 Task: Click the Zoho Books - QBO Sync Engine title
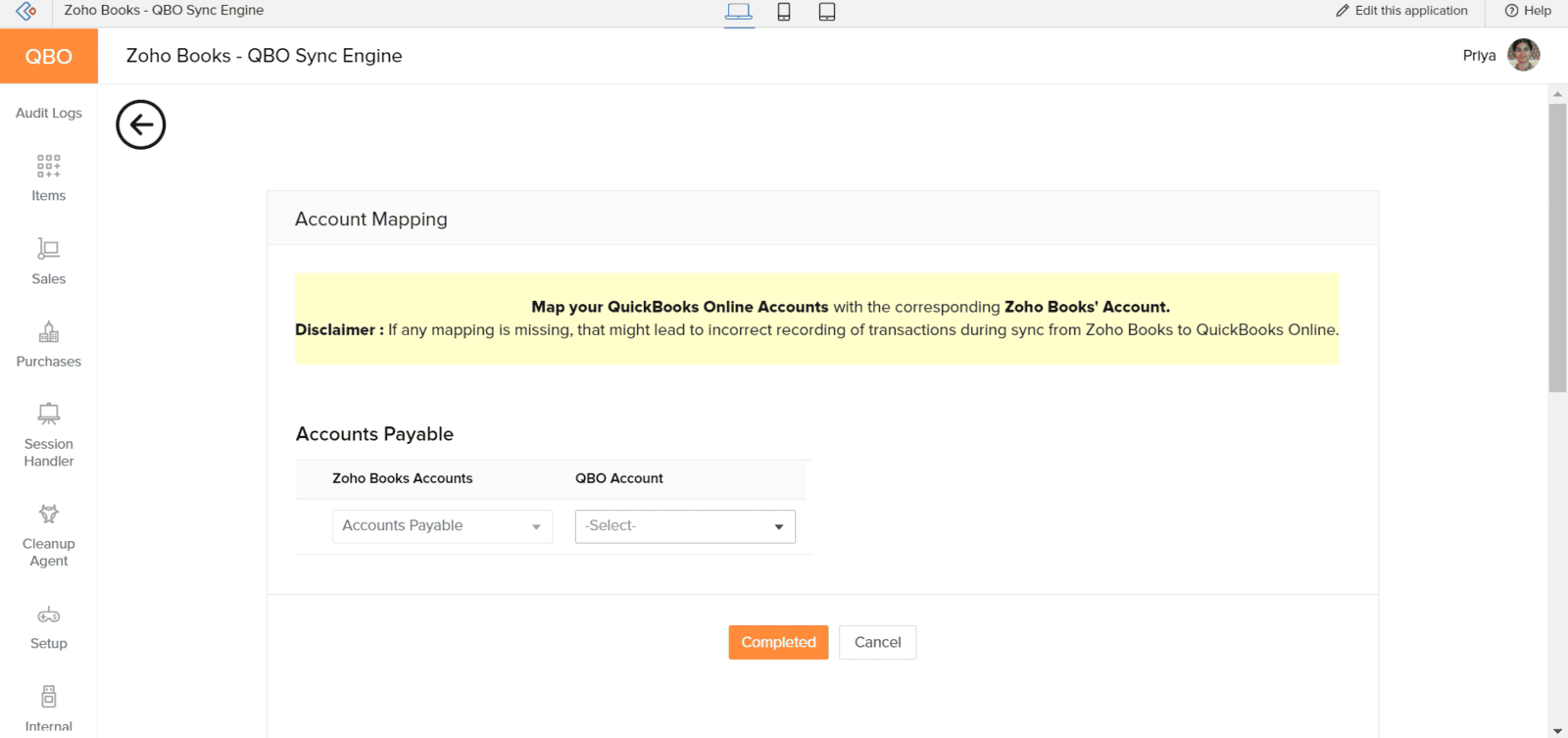(x=264, y=56)
